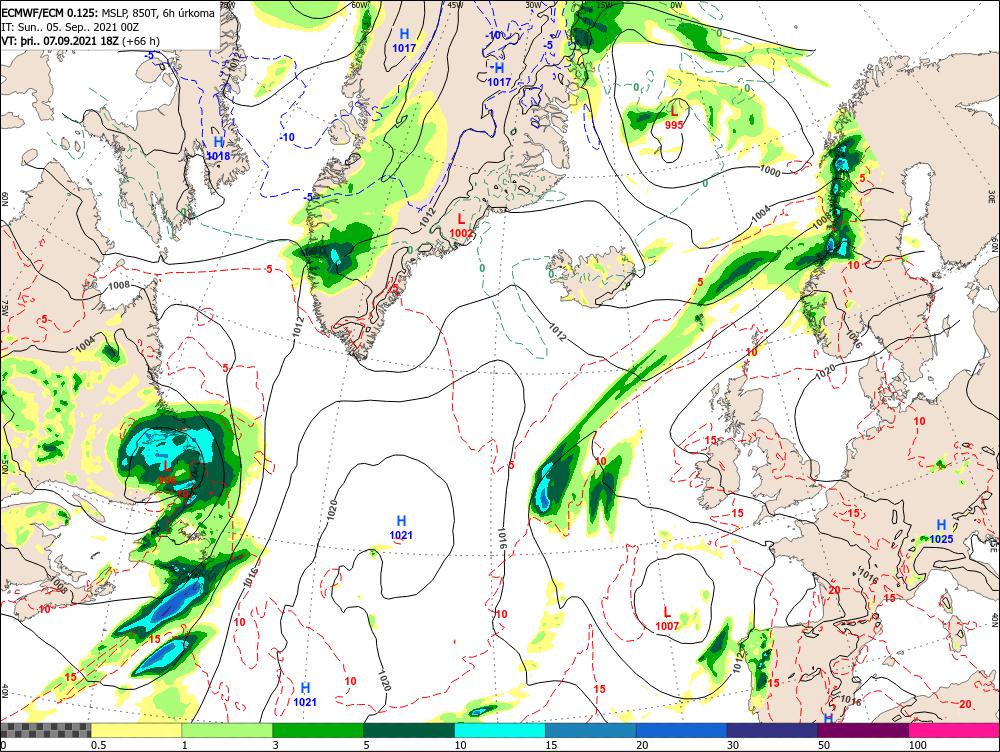1000x752 pixels.
Task: Click the L 996 low over Newfoundland storm
Action: pos(167,473)
